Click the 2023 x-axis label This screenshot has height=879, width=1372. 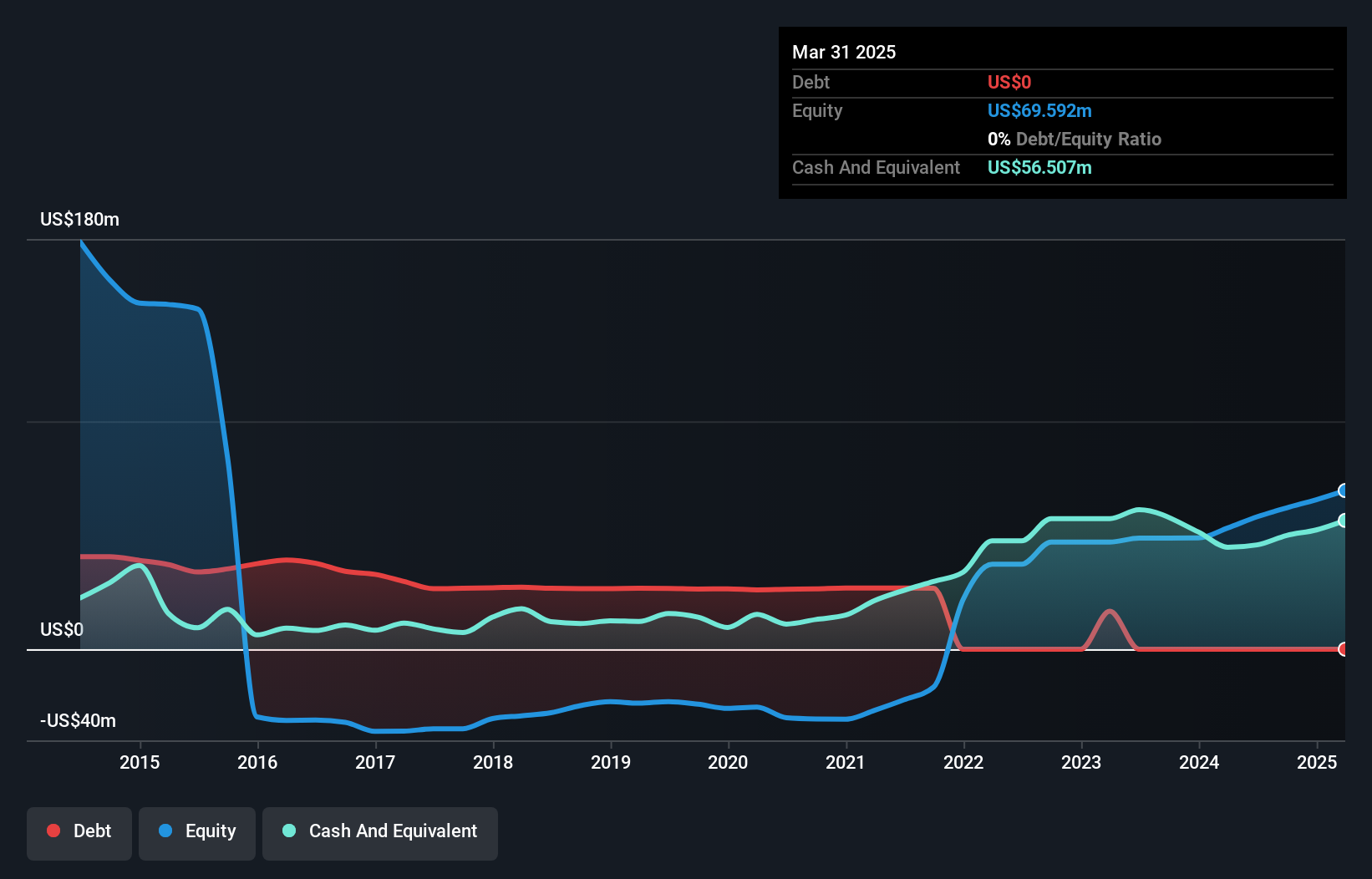coord(1081,762)
